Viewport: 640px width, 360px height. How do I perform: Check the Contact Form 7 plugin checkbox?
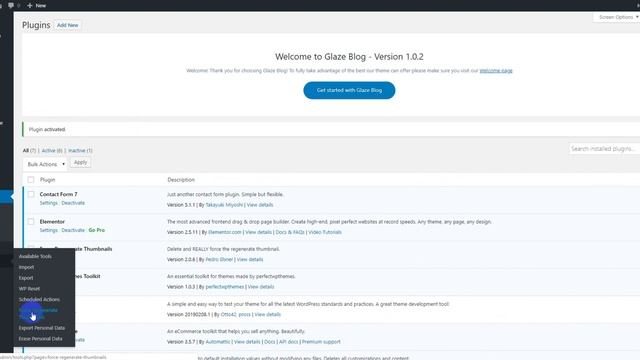pos(31,194)
